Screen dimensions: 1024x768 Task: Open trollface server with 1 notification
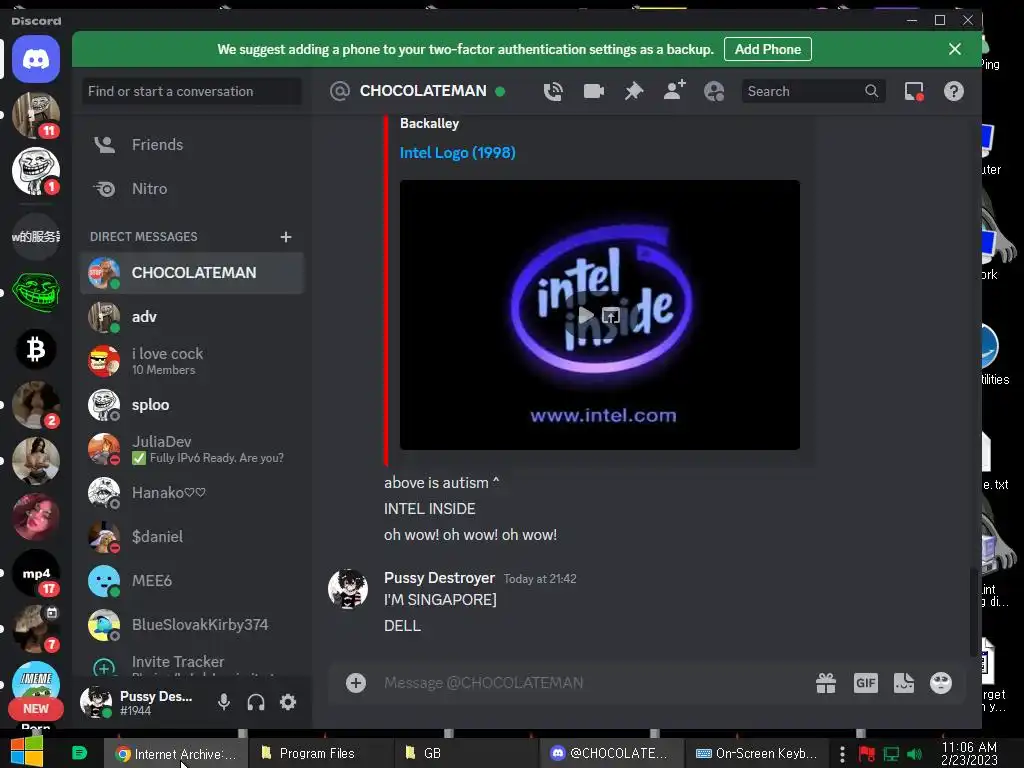point(36,172)
